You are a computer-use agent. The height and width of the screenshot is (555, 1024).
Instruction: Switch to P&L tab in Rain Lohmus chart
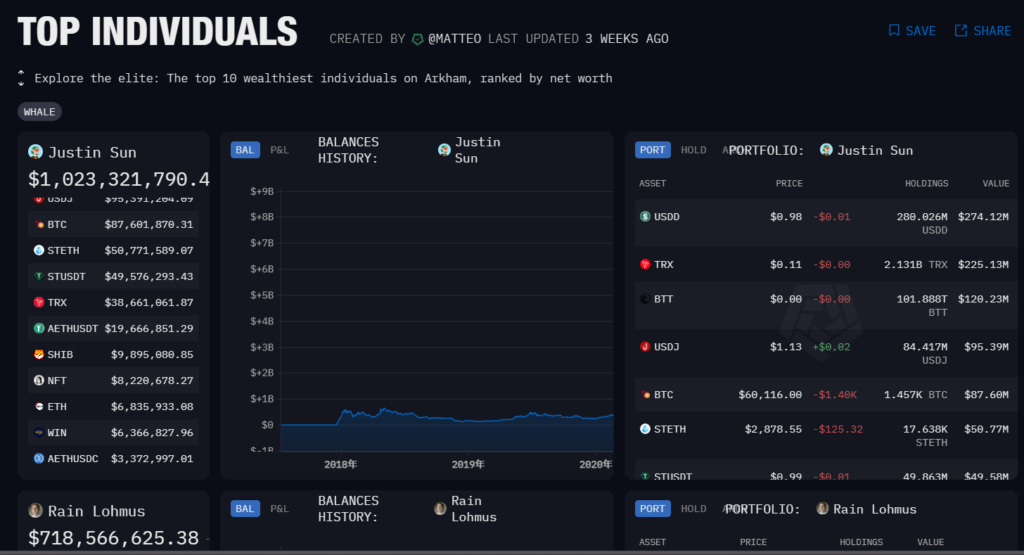[x=280, y=509]
